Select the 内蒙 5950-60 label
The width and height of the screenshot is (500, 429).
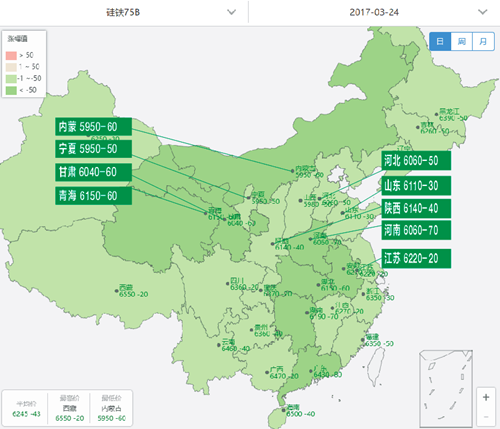point(93,127)
